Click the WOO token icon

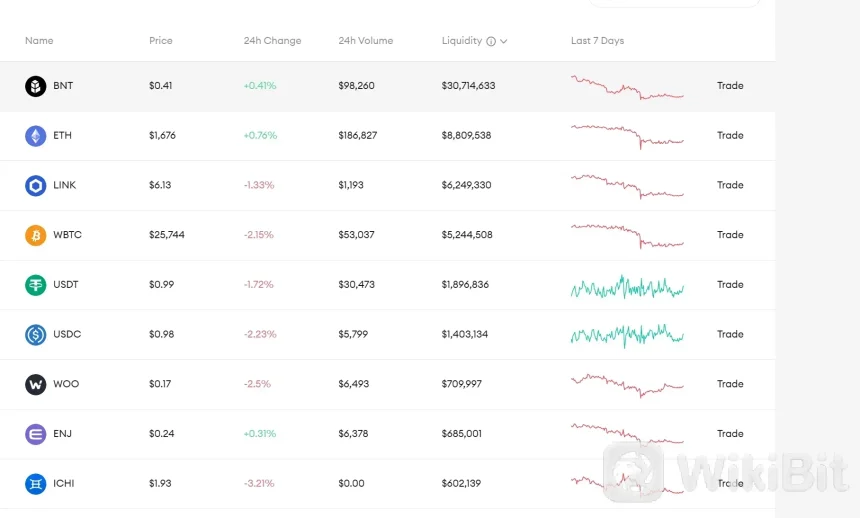coord(36,384)
